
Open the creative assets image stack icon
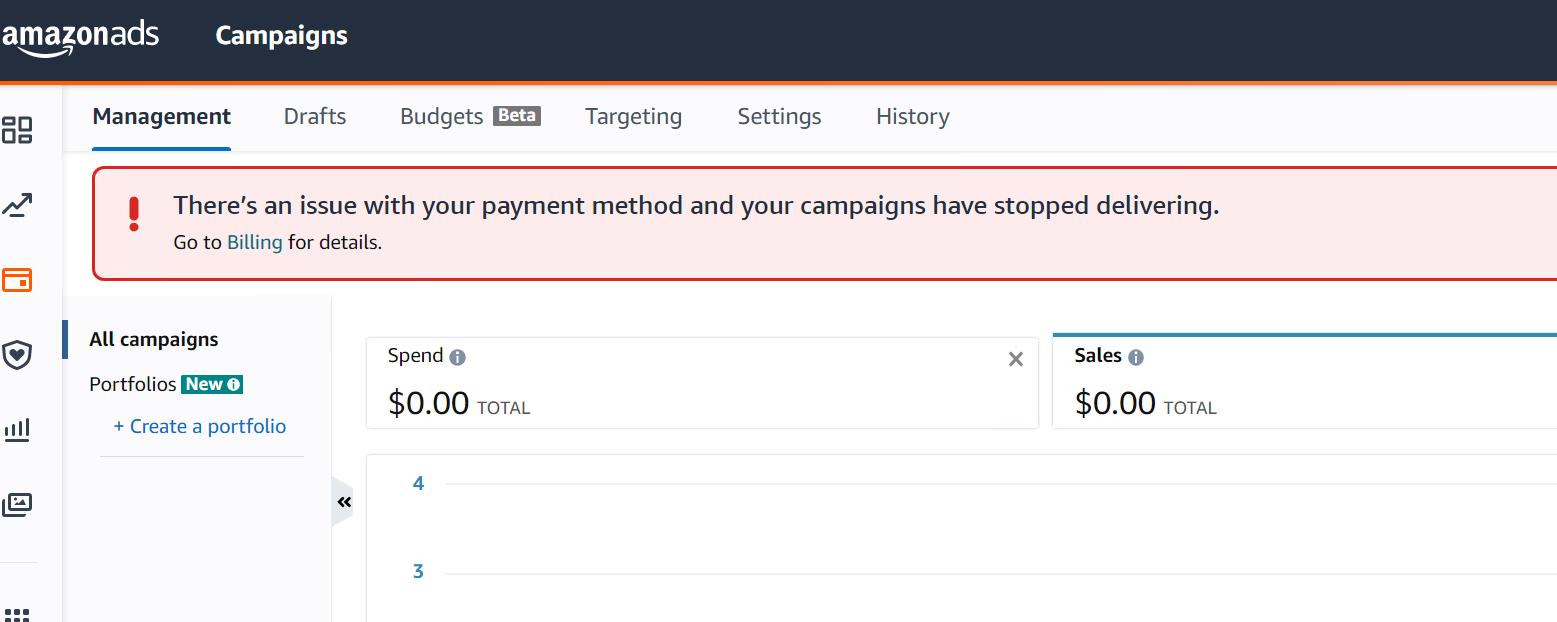tap(17, 504)
